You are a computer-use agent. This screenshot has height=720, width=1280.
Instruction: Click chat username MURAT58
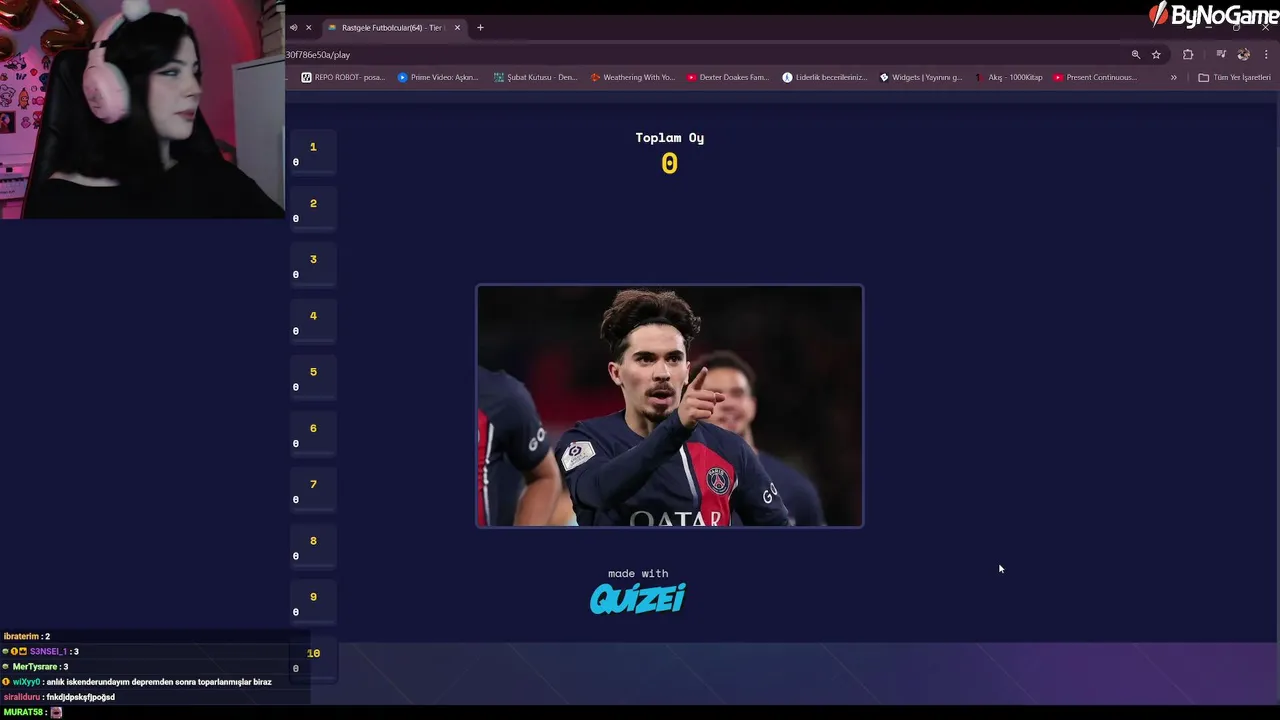23,712
